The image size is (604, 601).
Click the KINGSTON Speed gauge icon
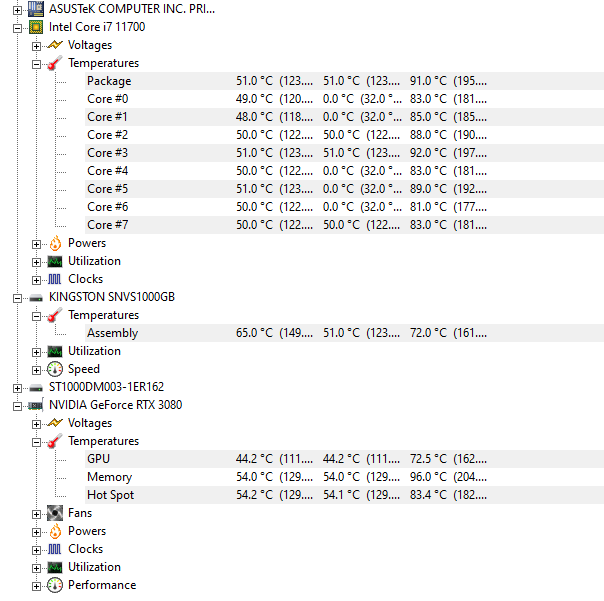55,369
